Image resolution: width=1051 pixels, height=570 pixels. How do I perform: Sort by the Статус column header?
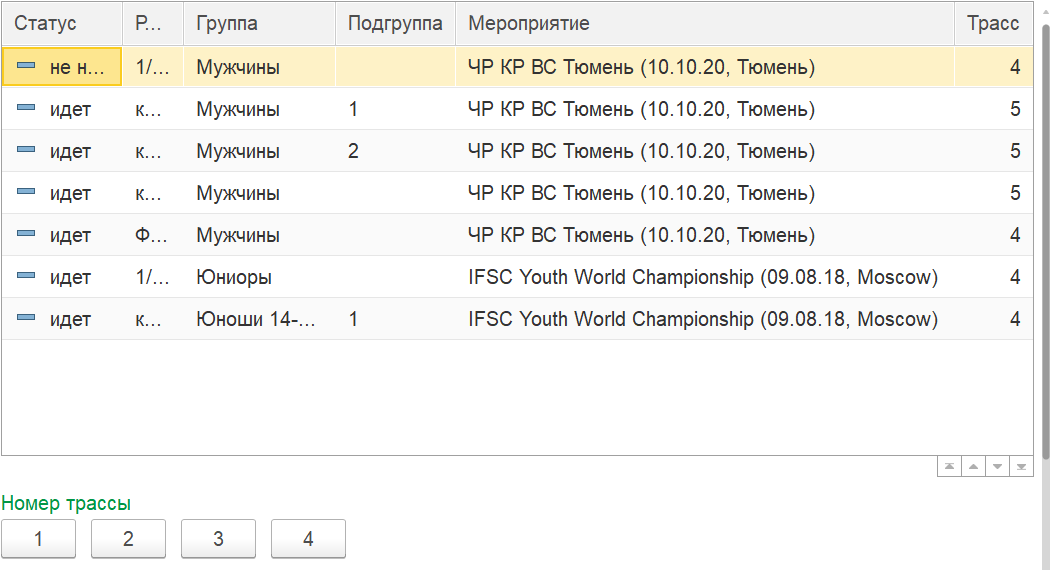45,24
